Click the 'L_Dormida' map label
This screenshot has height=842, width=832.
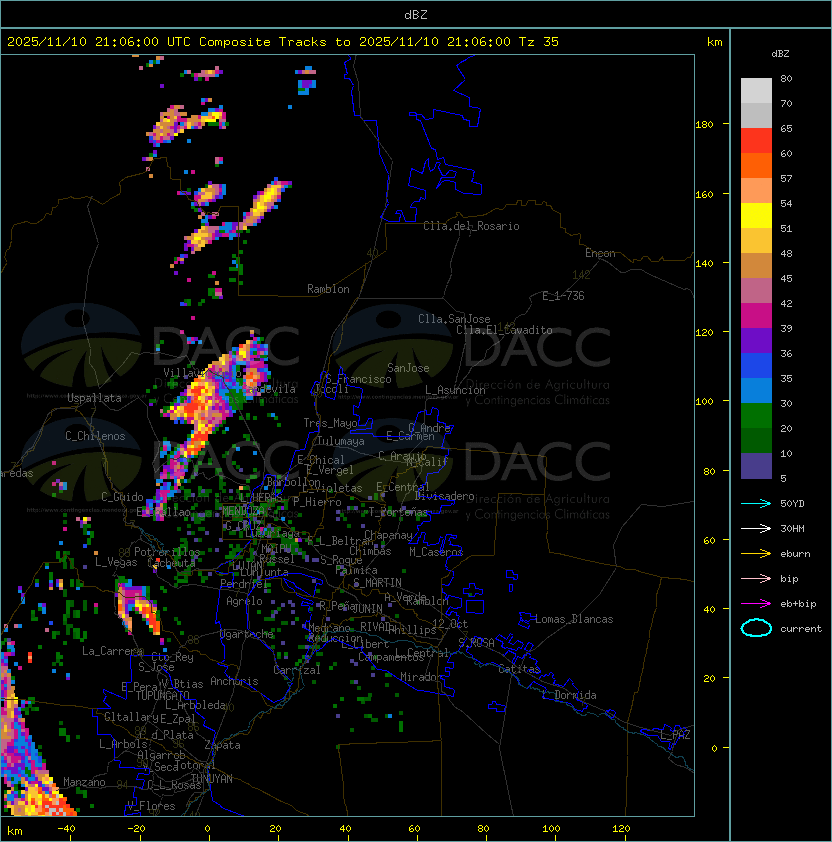[569, 695]
